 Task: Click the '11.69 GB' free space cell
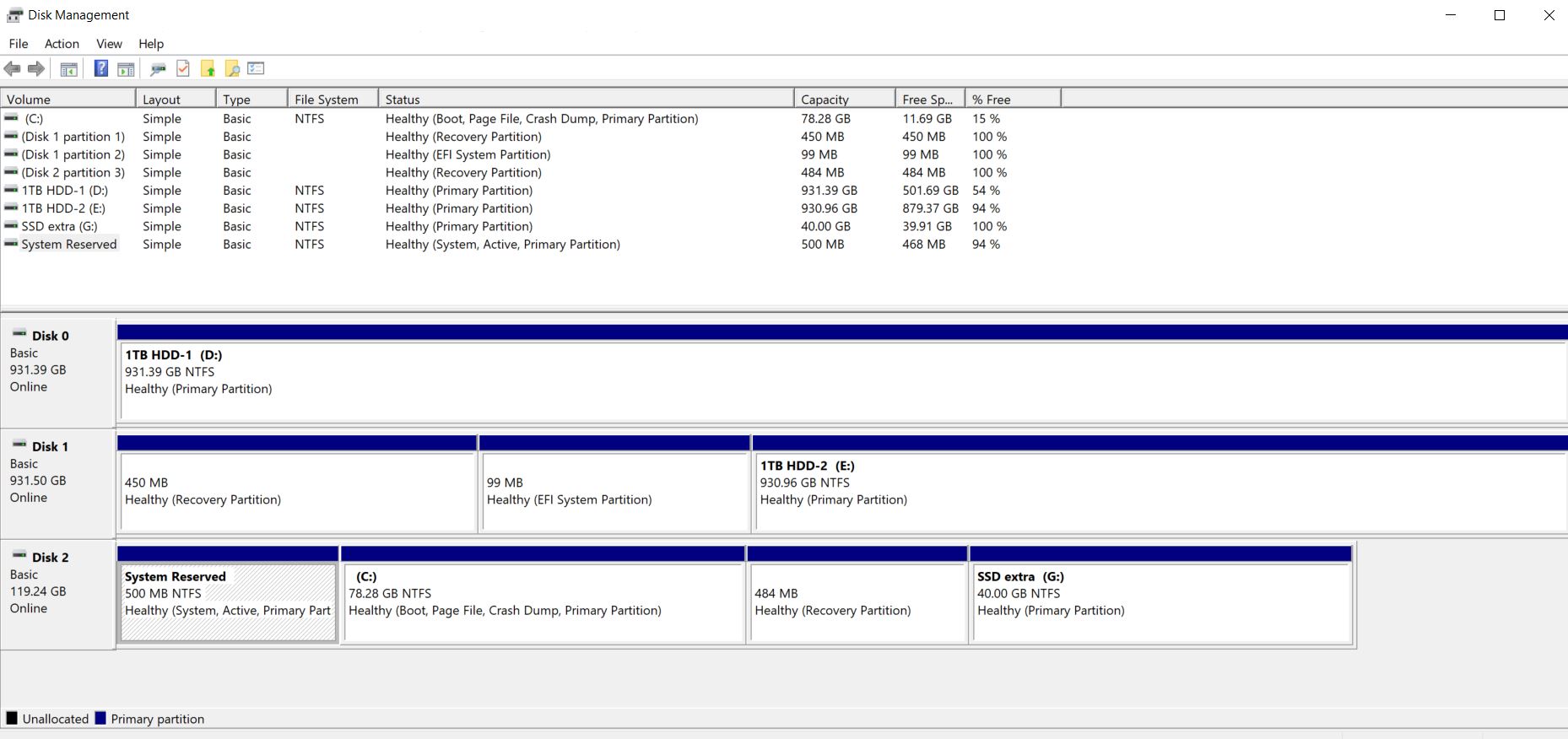click(927, 119)
